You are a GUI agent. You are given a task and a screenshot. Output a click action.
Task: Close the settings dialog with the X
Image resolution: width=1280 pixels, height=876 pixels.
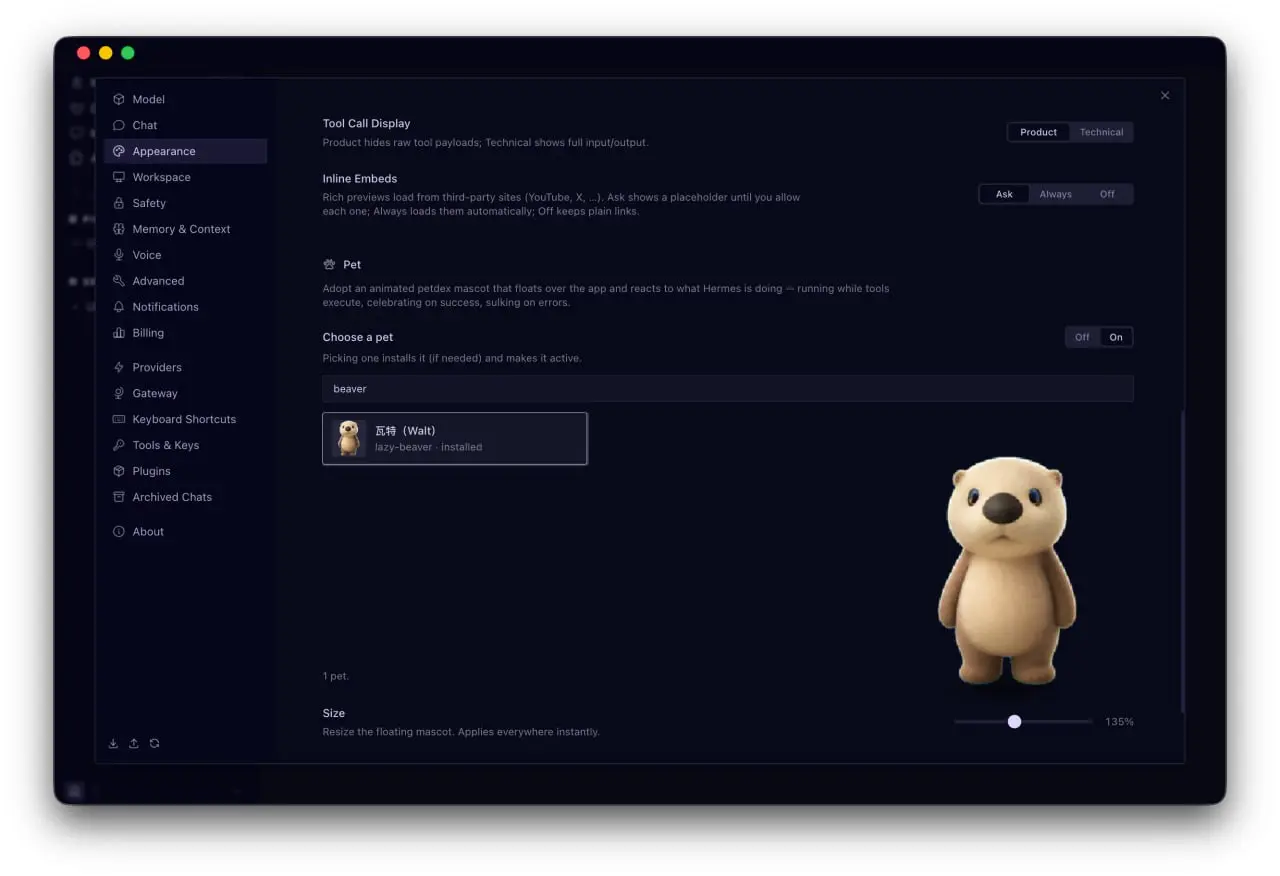pyautogui.click(x=1165, y=96)
